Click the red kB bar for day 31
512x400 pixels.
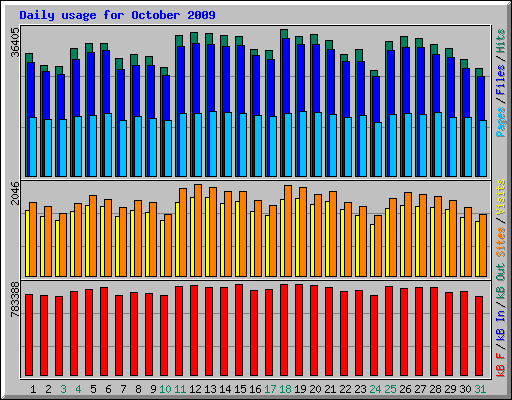click(479, 336)
